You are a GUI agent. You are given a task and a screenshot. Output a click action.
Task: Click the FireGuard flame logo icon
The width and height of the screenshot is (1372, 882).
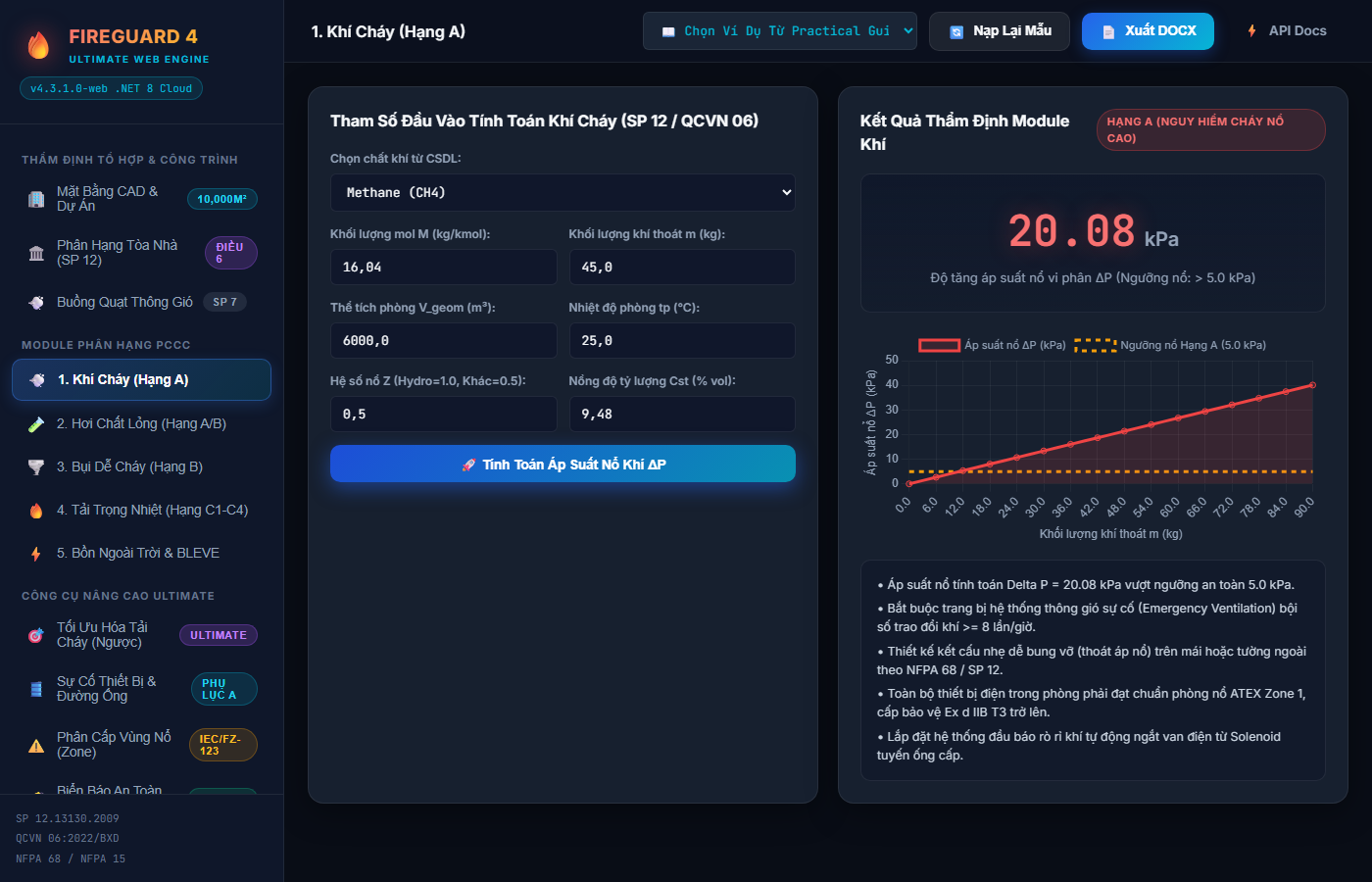[38, 45]
